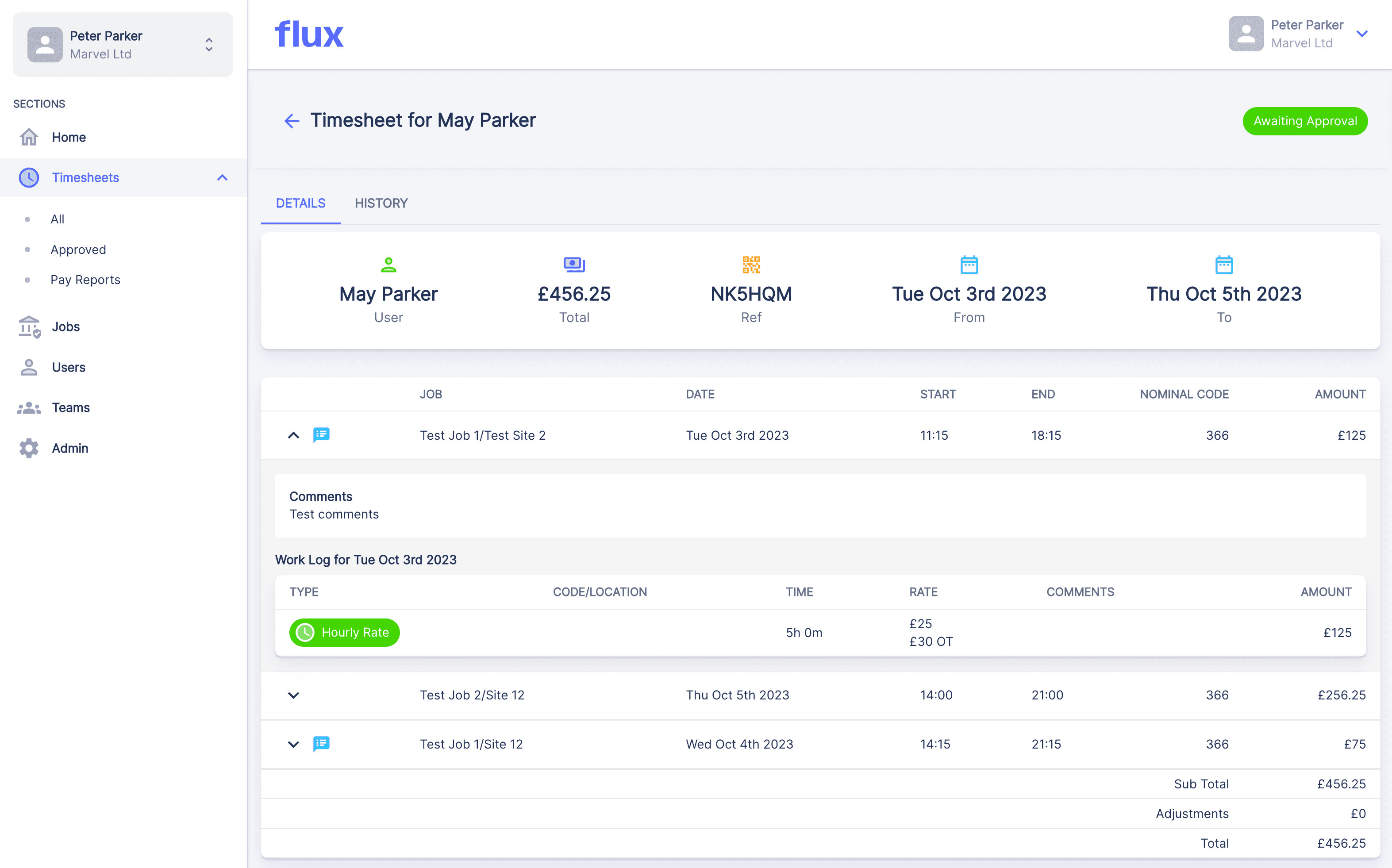Viewport: 1392px width, 868px height.
Task: Click the Admin gear icon
Action: pyautogui.click(x=29, y=448)
